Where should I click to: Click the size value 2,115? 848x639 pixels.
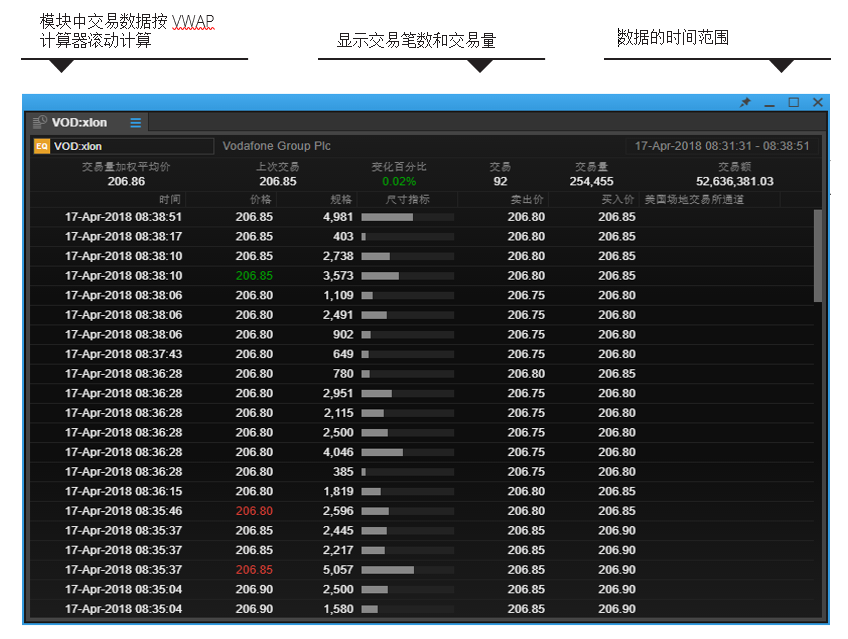338,413
